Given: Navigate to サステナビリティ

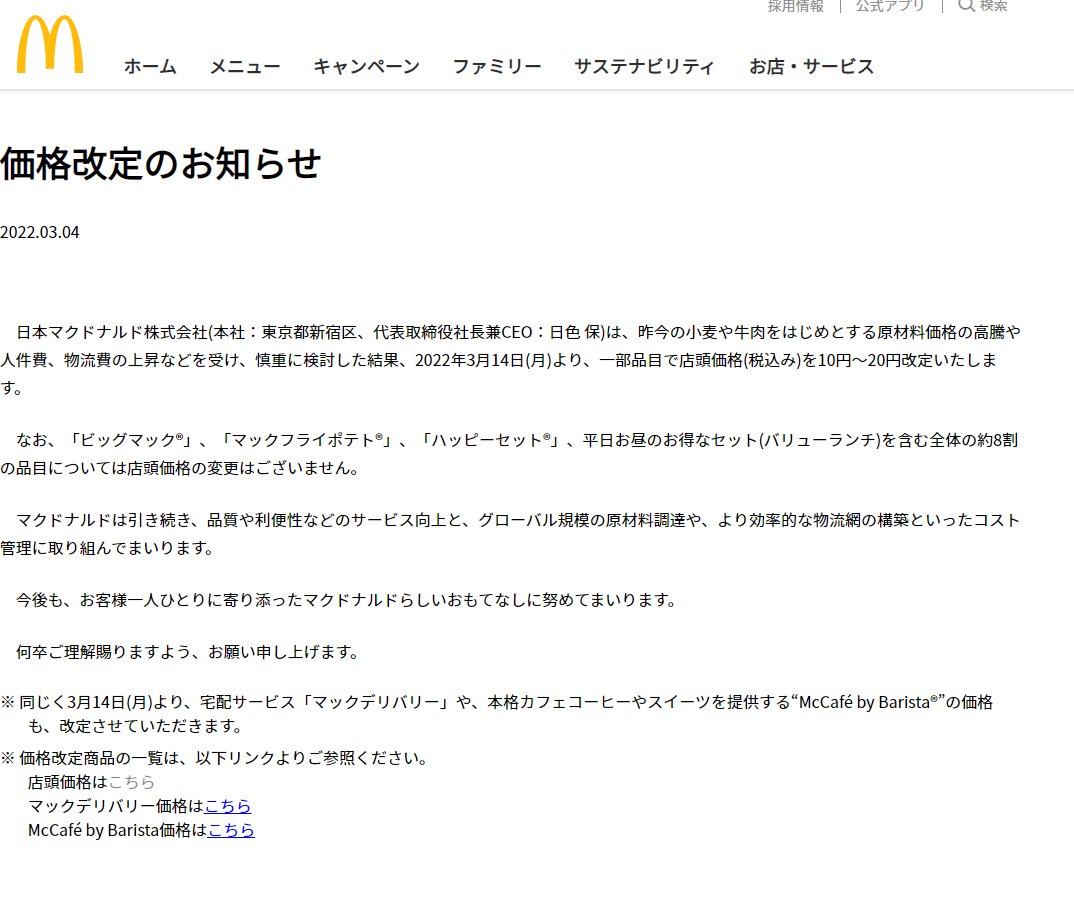Looking at the screenshot, I should click(x=645, y=66).
